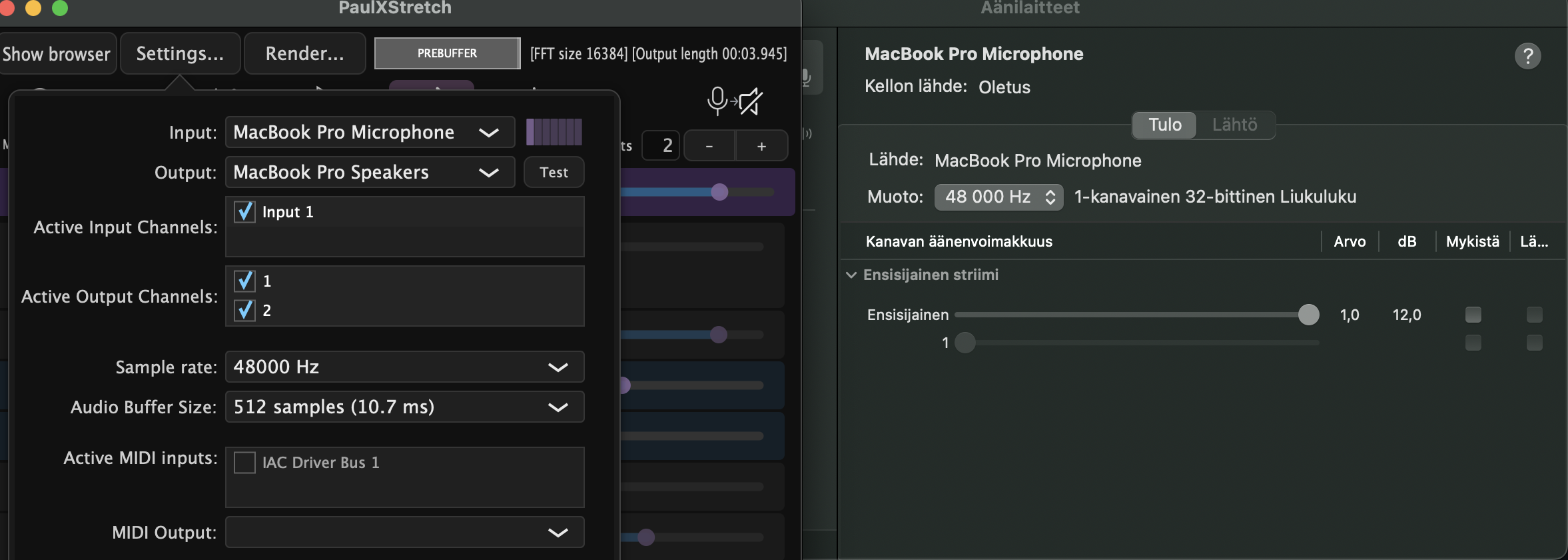1568x560 pixels.
Task: Switch to the Tulo tab
Action: click(x=1165, y=125)
